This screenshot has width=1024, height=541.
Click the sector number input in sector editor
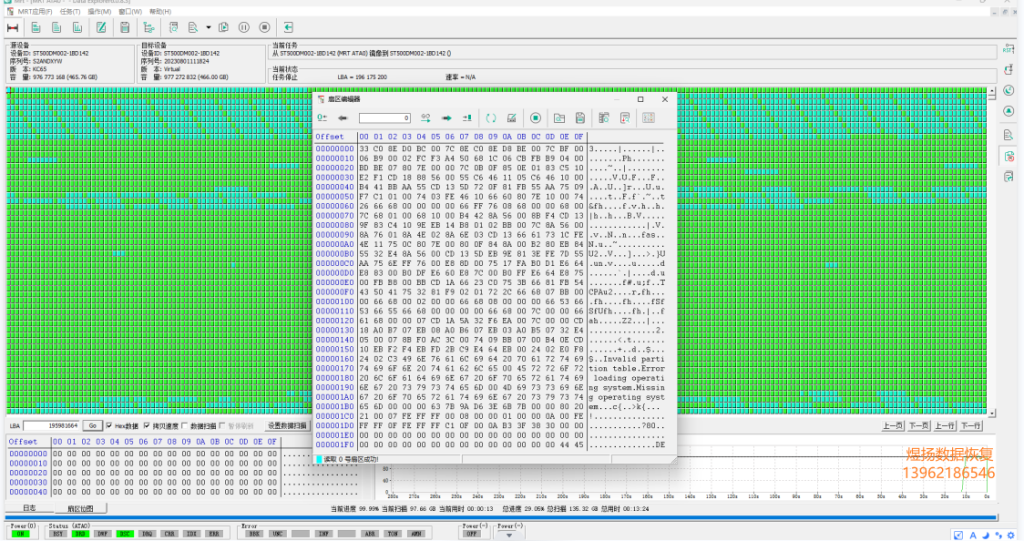tap(384, 118)
